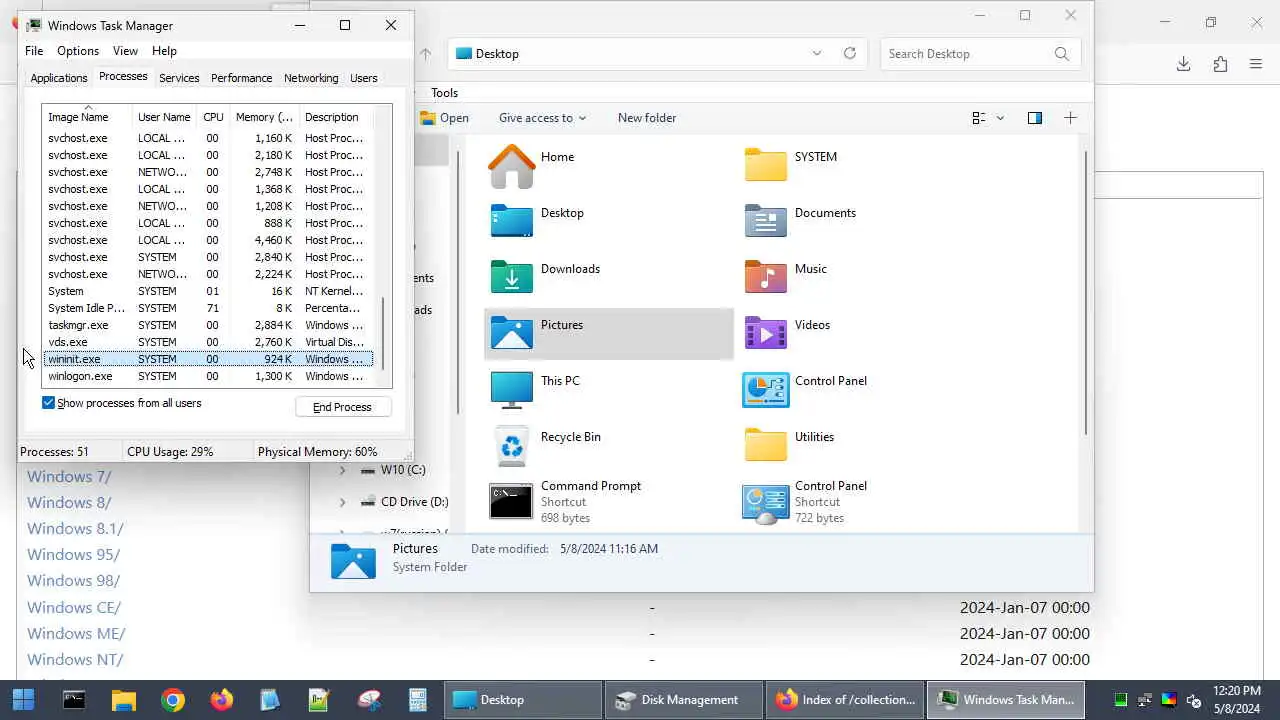Viewport: 1280px width, 720px height.
Task: Switch to the Users tab
Action: click(364, 78)
